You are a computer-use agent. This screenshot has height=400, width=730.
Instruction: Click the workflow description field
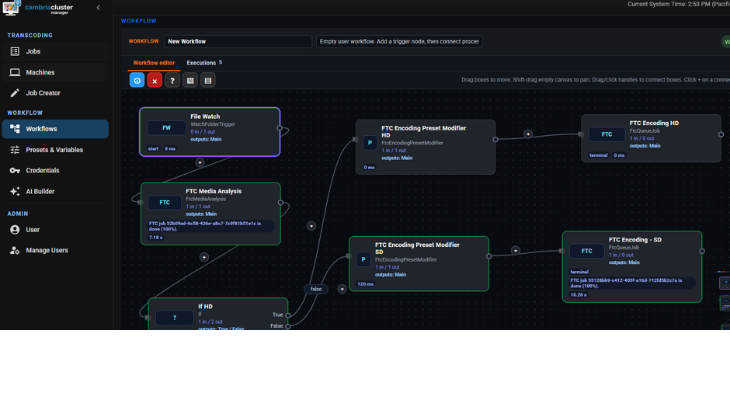click(x=399, y=41)
